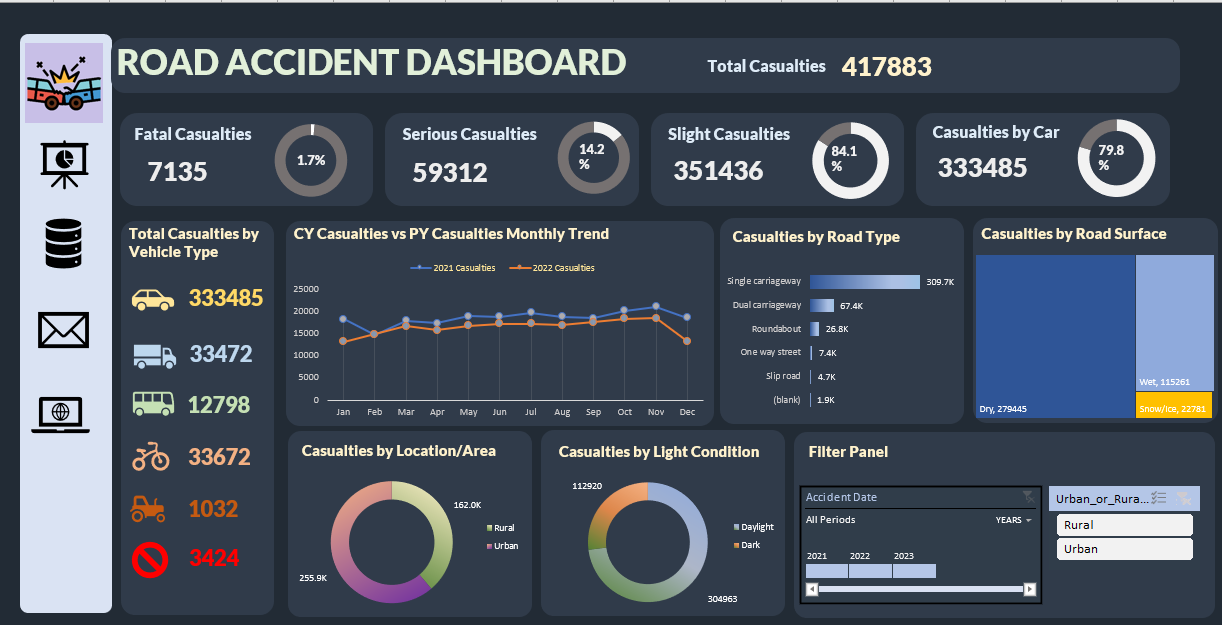Click the yellow car vehicle icon
This screenshot has height=625, width=1222.
tap(153, 298)
